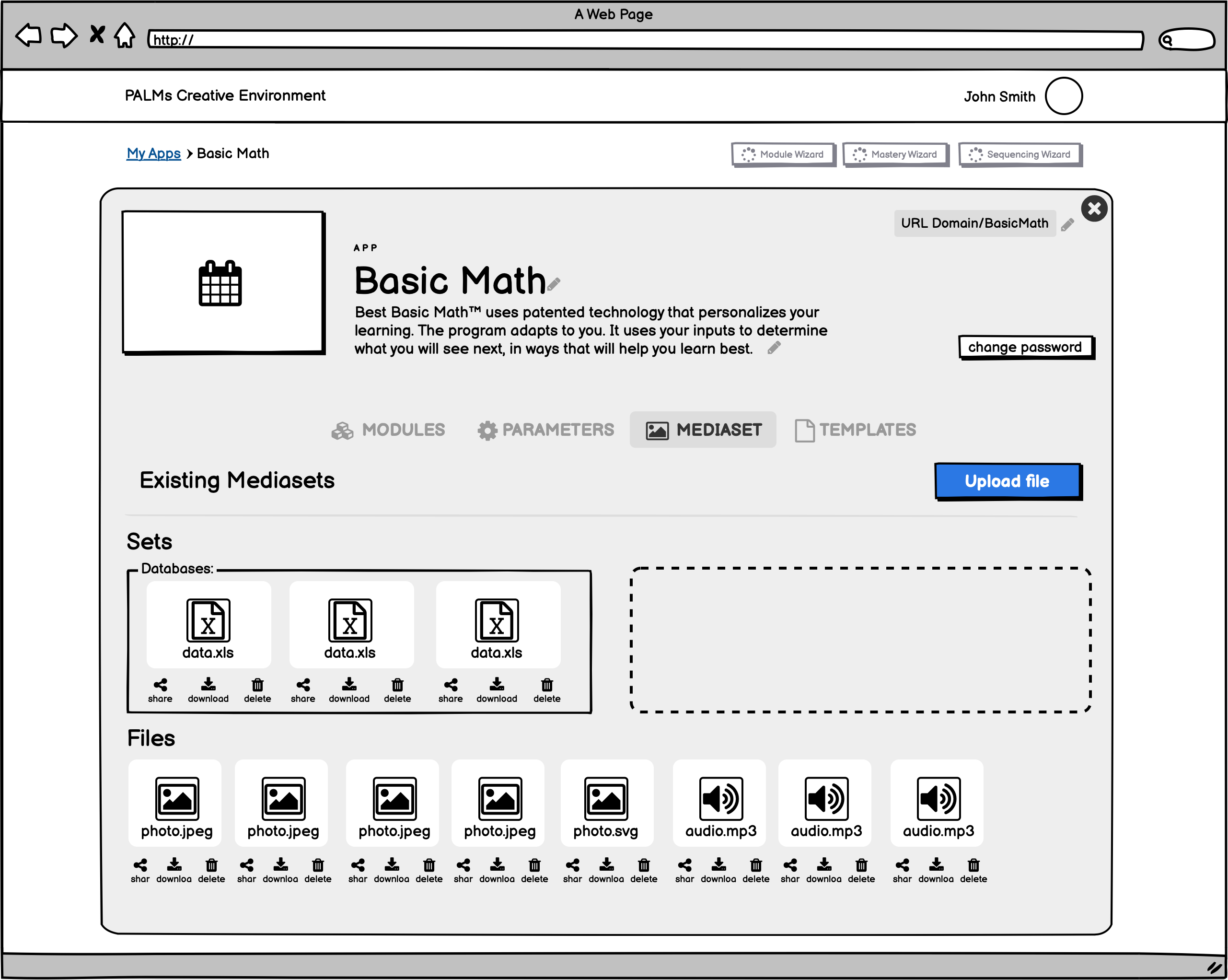Image resolution: width=1228 pixels, height=980 pixels.
Task: Open the first photo.jpeg file card
Action: click(x=175, y=803)
